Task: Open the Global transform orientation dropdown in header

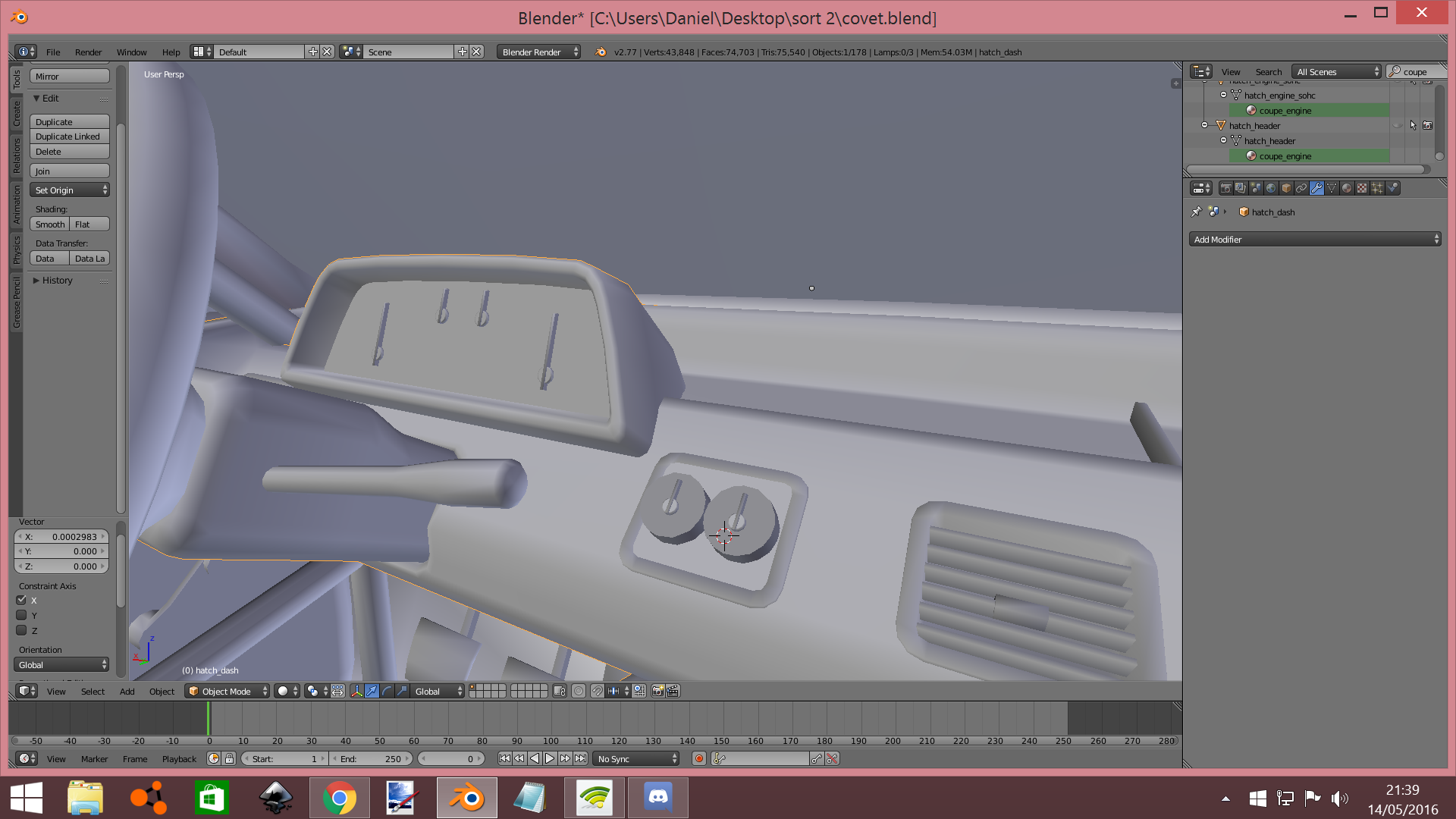Action: point(438,691)
